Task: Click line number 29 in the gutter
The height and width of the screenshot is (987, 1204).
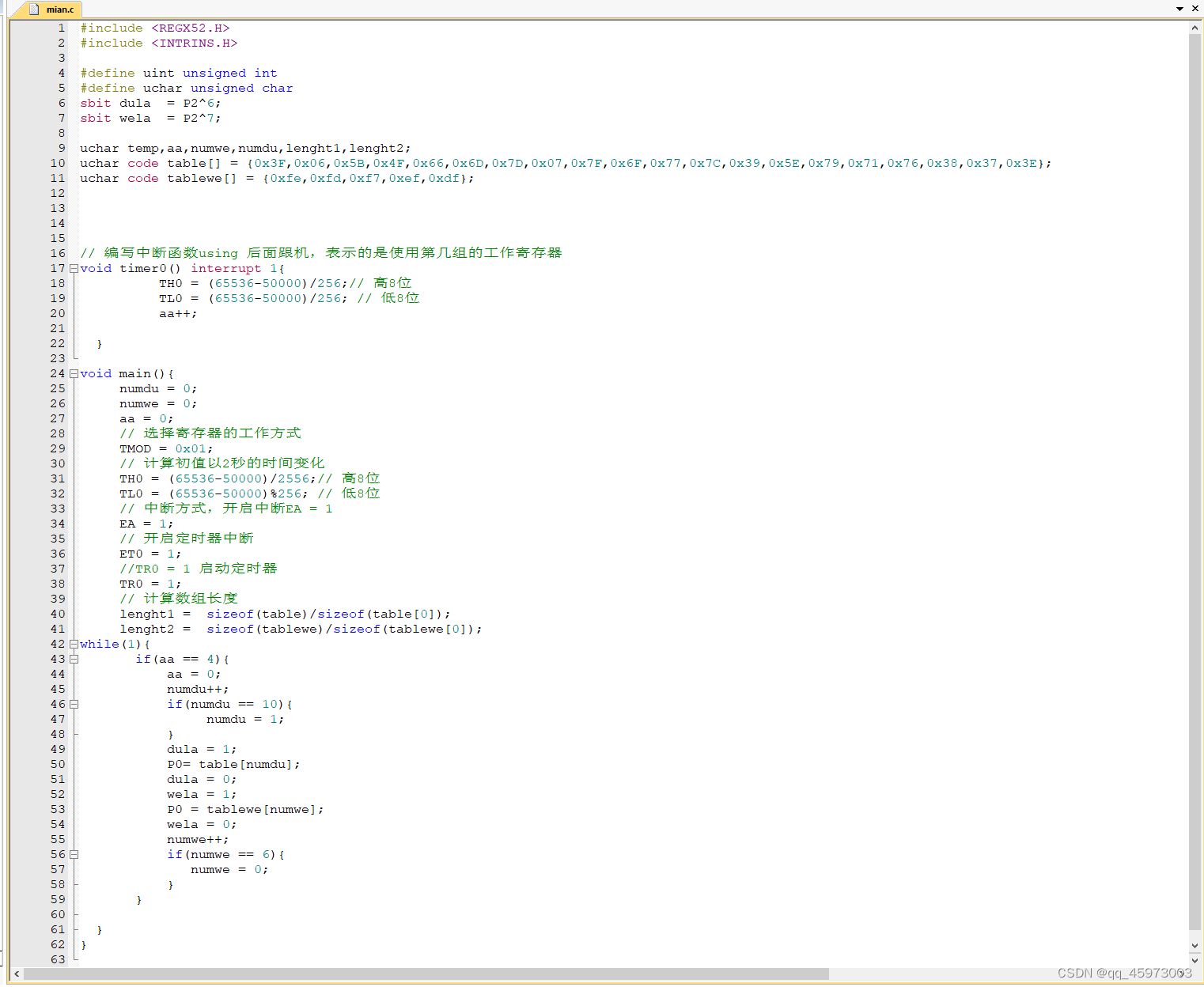Action: [58, 448]
